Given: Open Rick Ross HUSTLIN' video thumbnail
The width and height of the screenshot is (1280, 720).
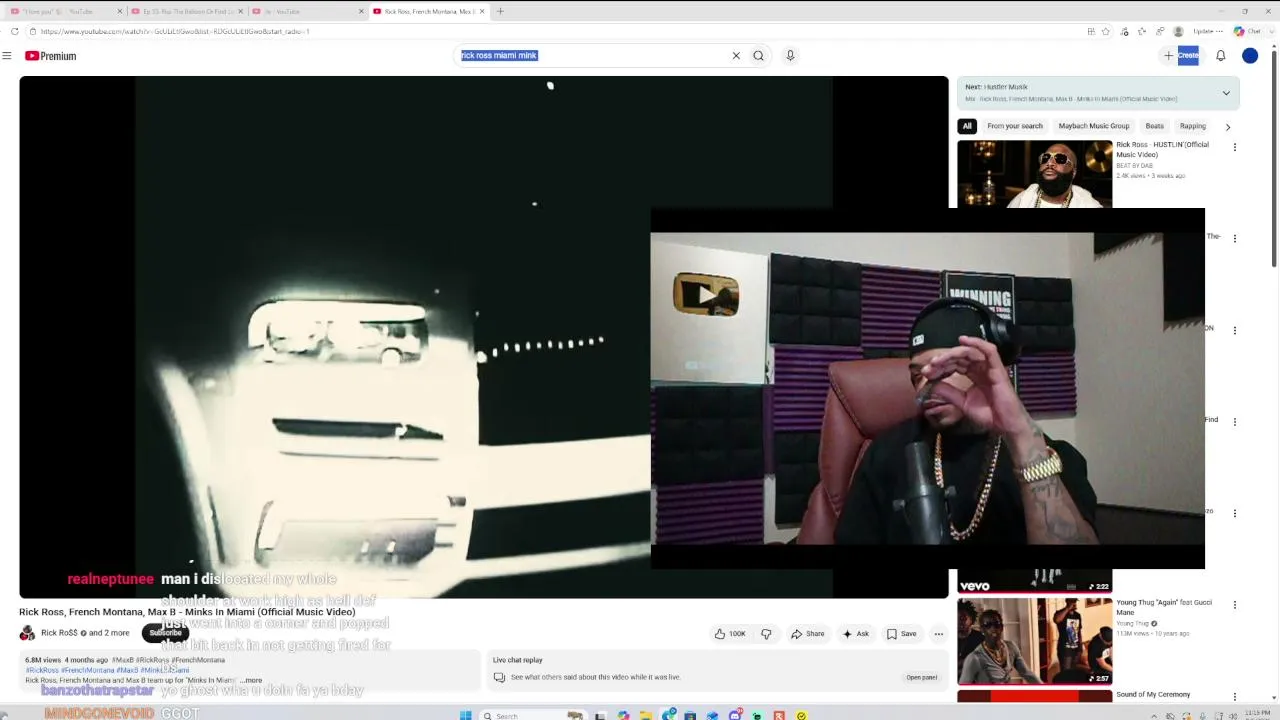Looking at the screenshot, I should point(1034,174).
